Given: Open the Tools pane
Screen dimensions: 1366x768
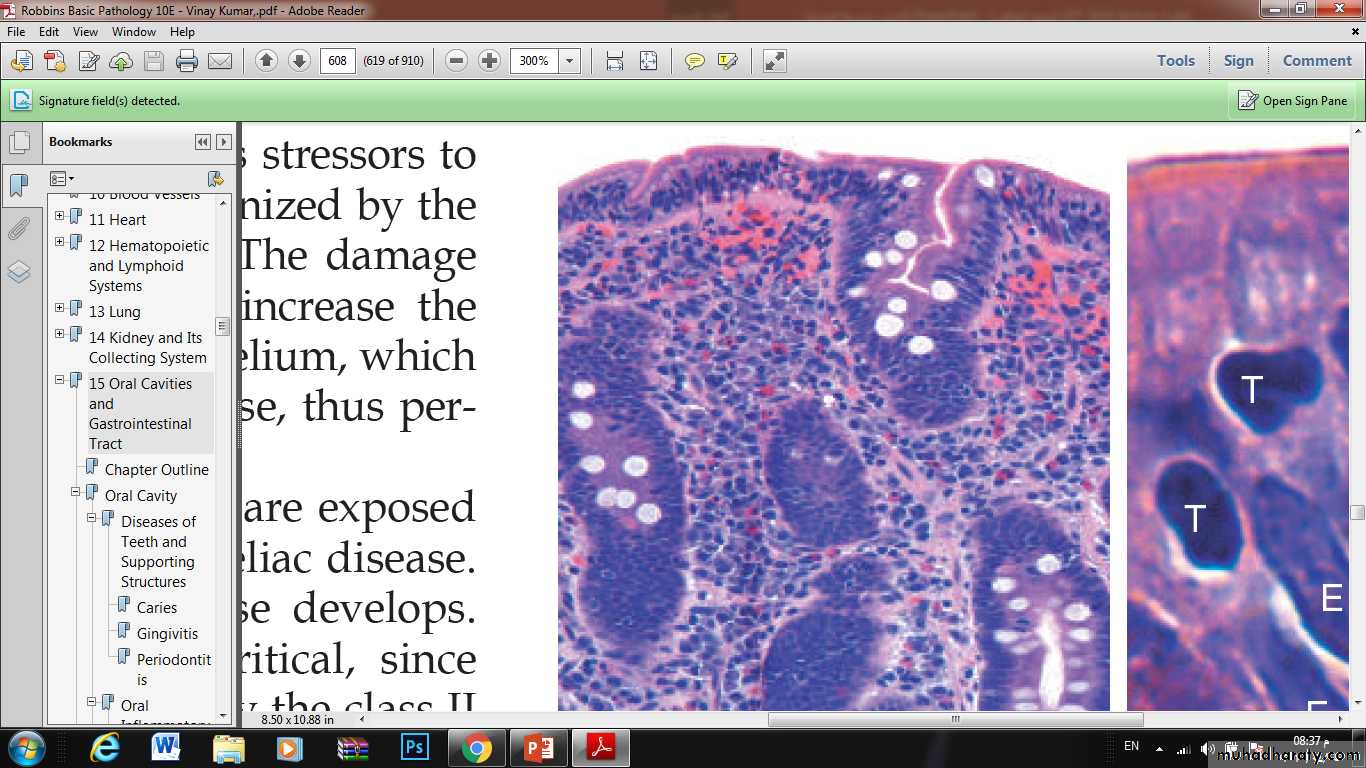Looking at the screenshot, I should 1175,61.
